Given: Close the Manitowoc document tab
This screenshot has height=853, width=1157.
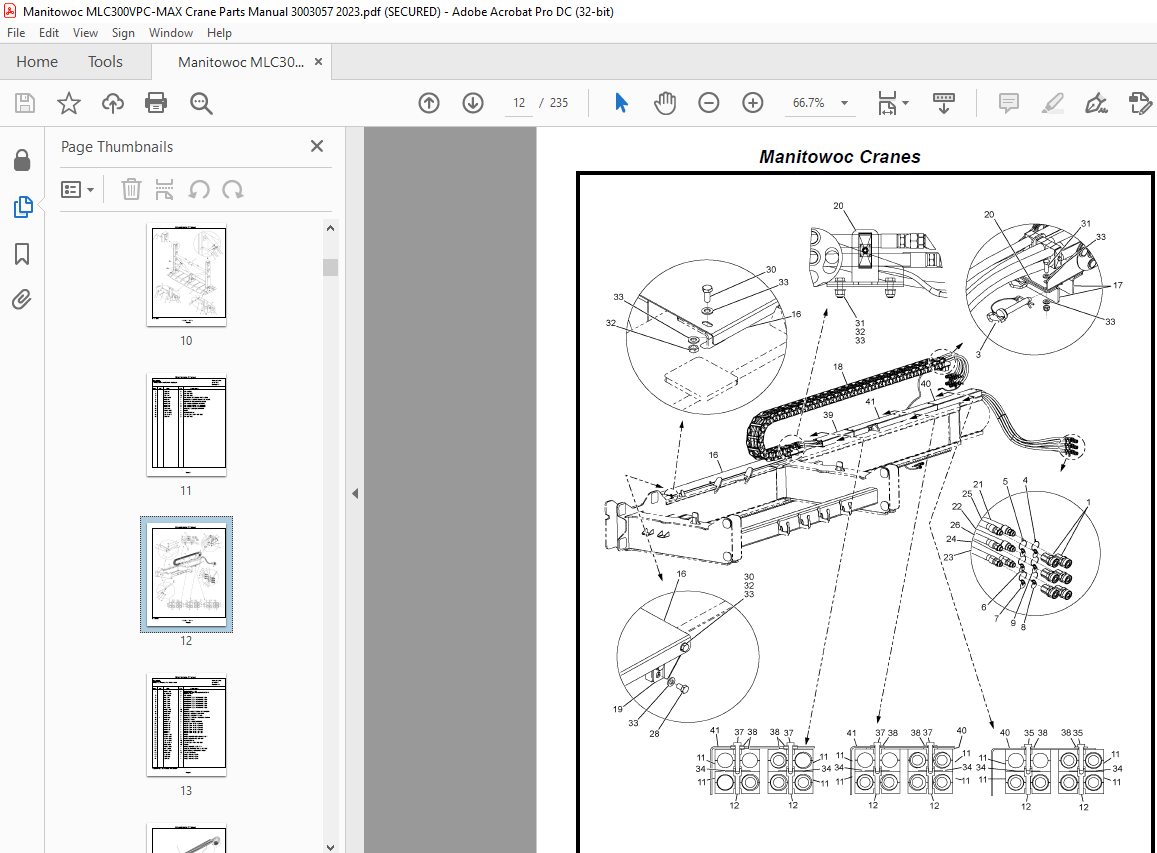Looking at the screenshot, I should (x=318, y=61).
